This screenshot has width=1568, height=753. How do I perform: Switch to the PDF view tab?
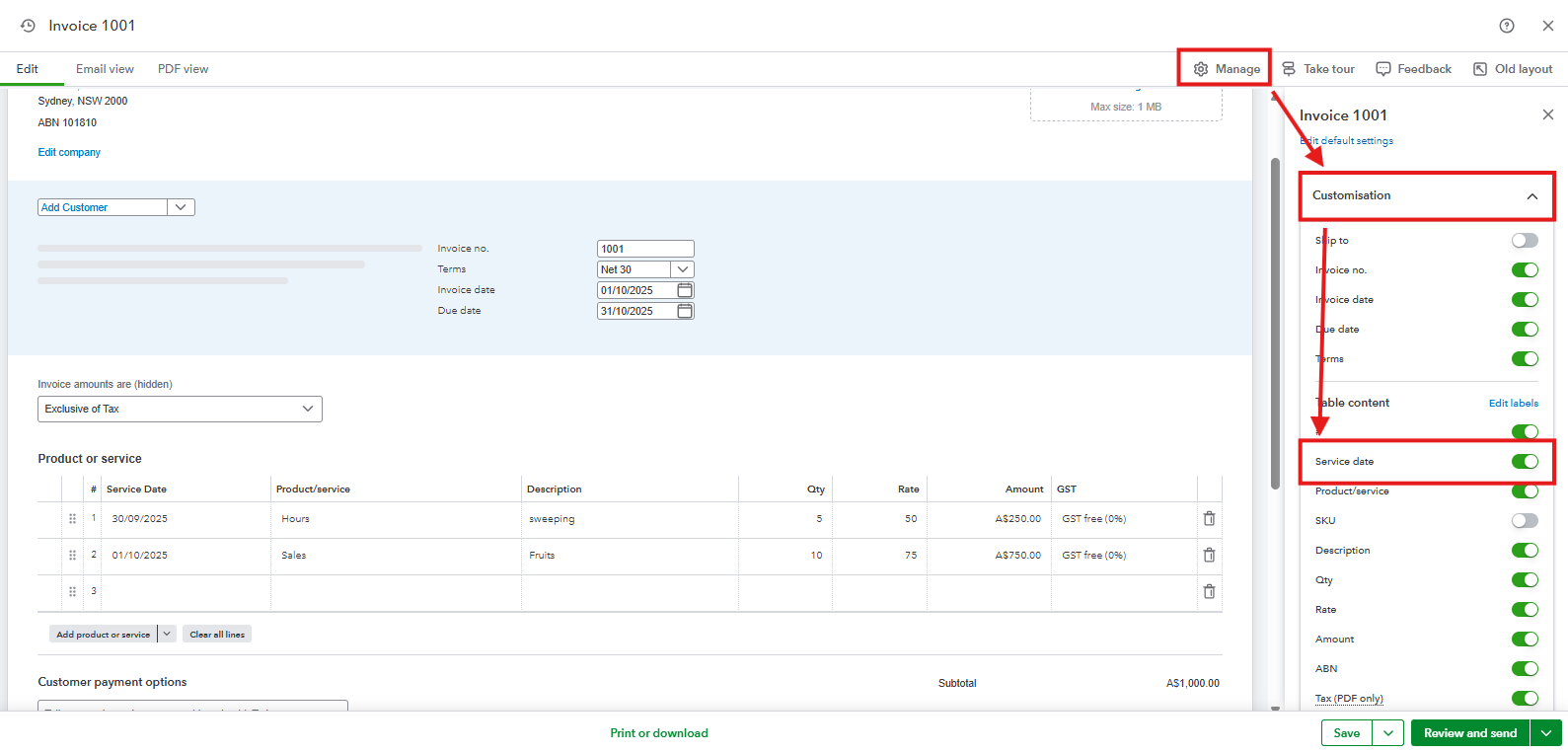pos(183,69)
